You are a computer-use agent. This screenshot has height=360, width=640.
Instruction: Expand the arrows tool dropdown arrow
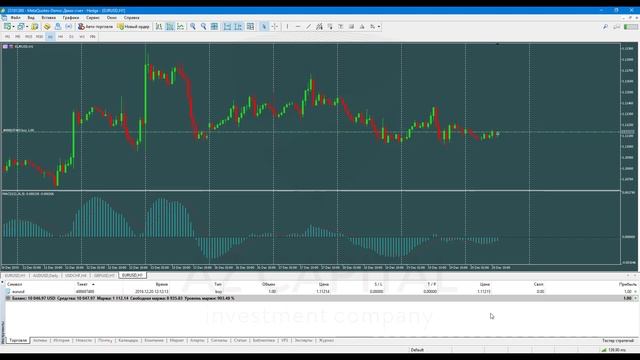click(379, 27)
